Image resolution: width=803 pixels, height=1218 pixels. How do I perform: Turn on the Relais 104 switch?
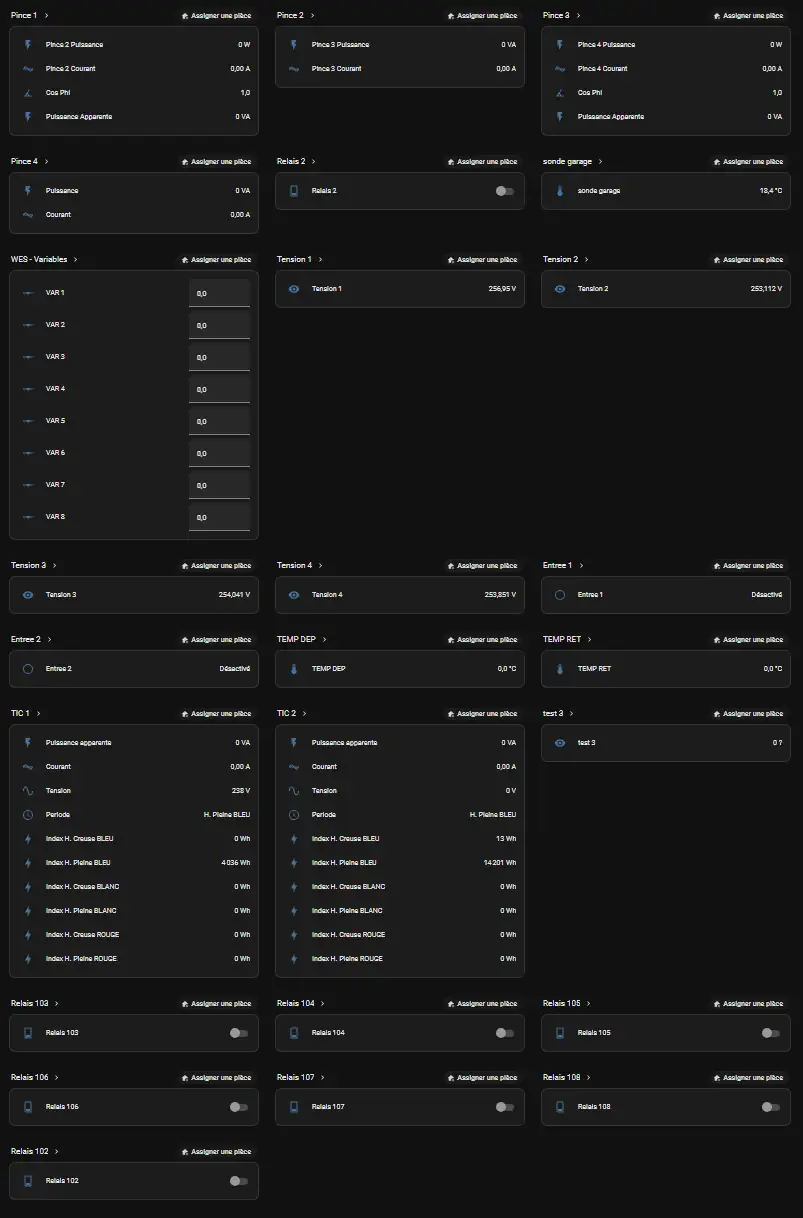[505, 1033]
